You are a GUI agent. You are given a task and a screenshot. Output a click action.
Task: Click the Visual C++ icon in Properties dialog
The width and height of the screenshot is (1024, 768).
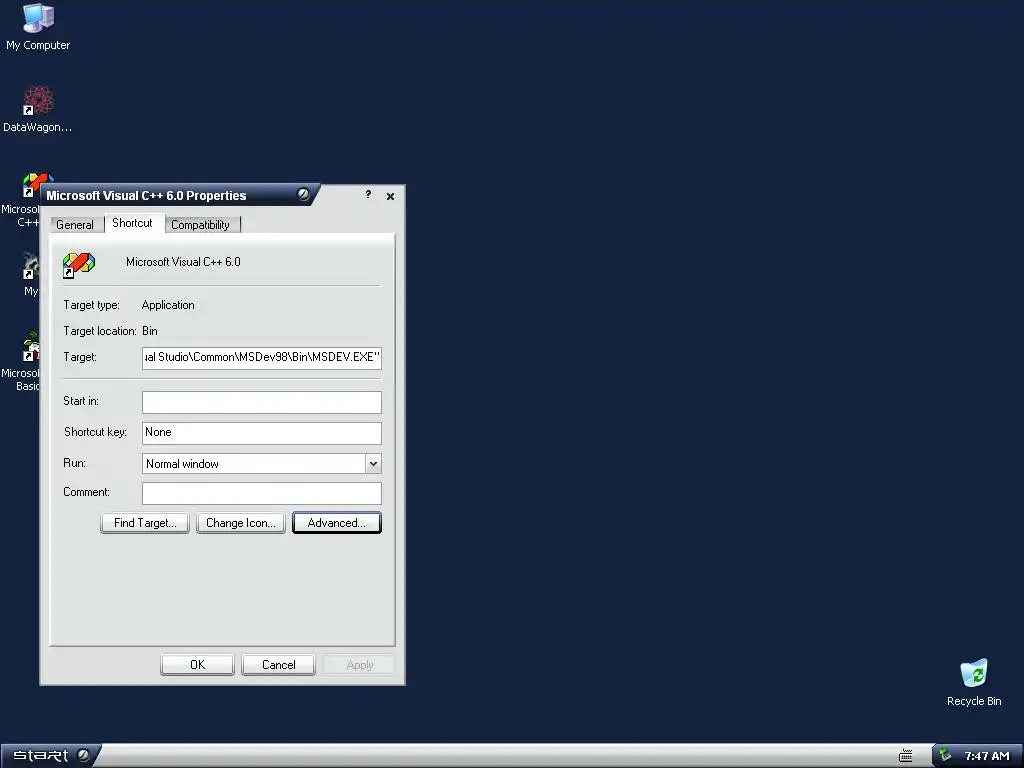(x=78, y=265)
